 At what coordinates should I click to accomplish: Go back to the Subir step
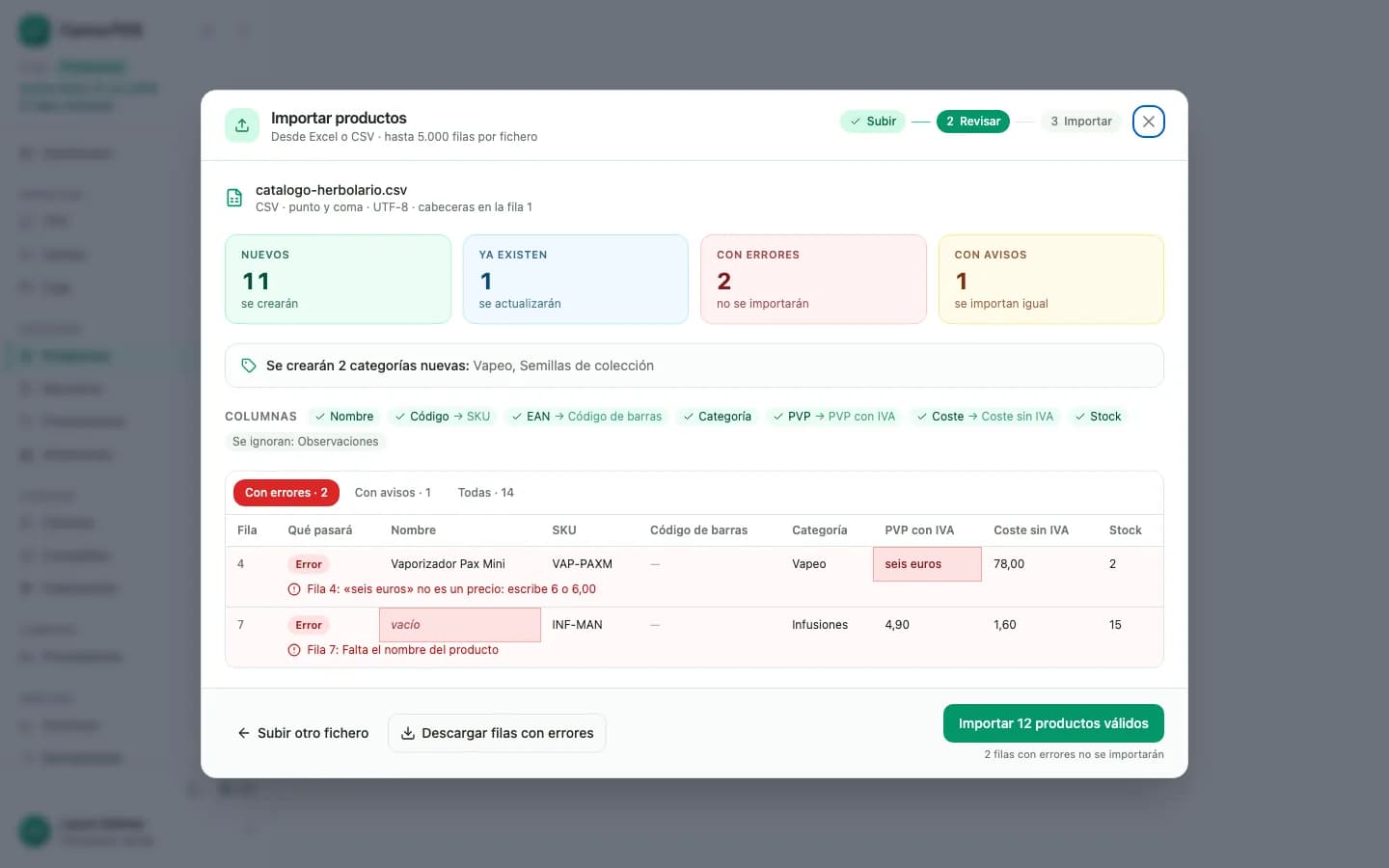pyautogui.click(x=873, y=122)
